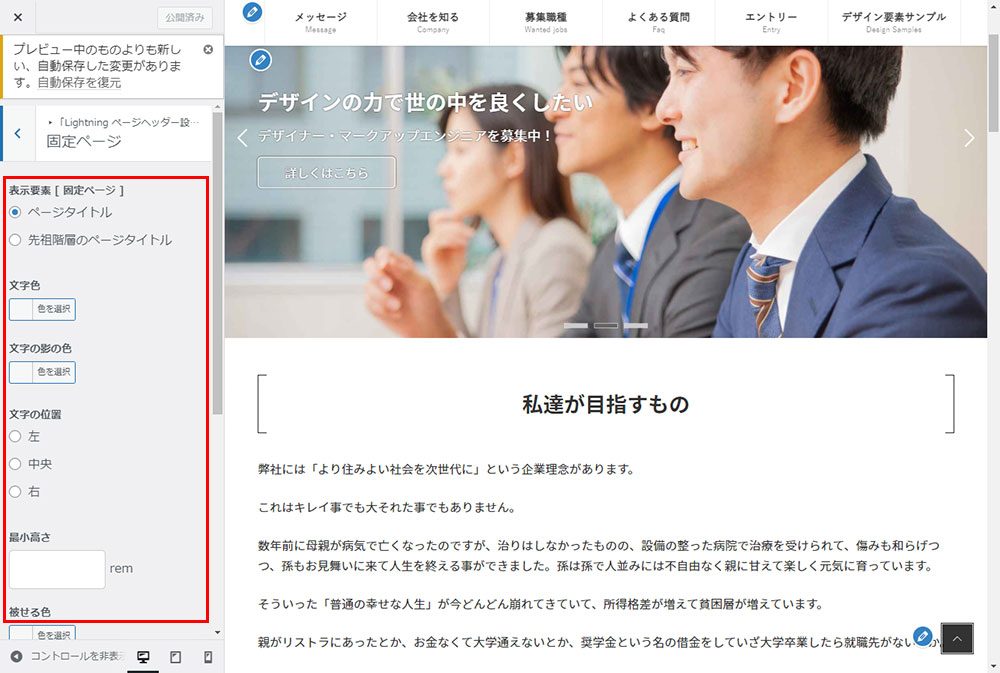
Task: Open the 文字色 color picker
Action: click(42, 309)
